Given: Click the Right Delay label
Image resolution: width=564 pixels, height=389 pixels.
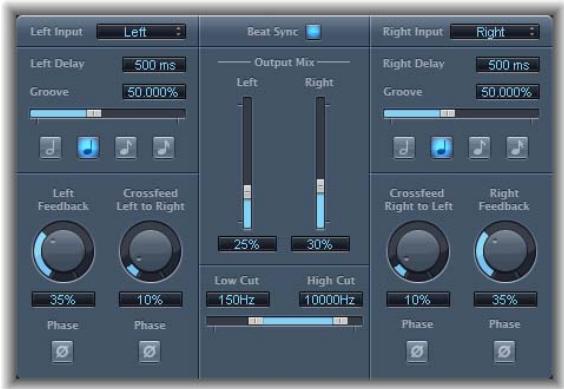Looking at the screenshot, I should (x=414, y=64).
